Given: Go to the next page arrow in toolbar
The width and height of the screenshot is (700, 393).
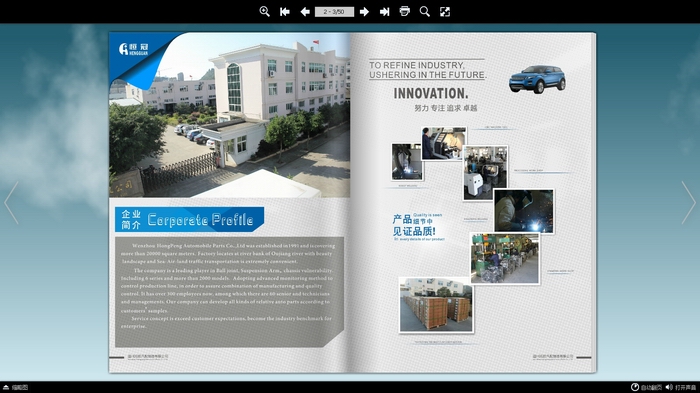Looking at the screenshot, I should click(364, 12).
